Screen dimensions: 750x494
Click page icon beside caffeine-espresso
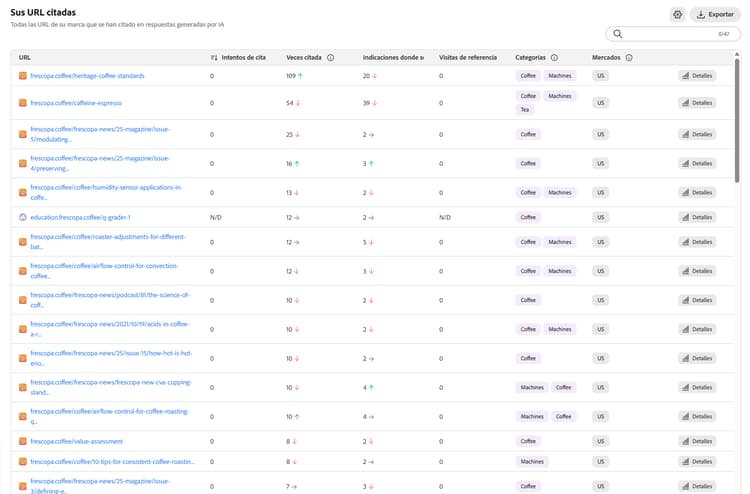pos(22,103)
